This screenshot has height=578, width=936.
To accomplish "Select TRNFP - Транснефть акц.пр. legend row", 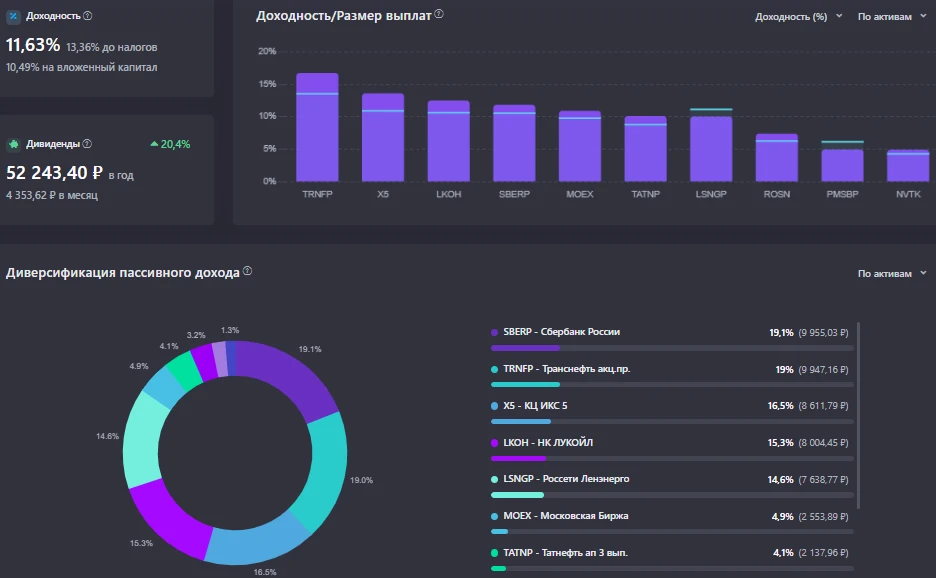I will (x=672, y=376).
